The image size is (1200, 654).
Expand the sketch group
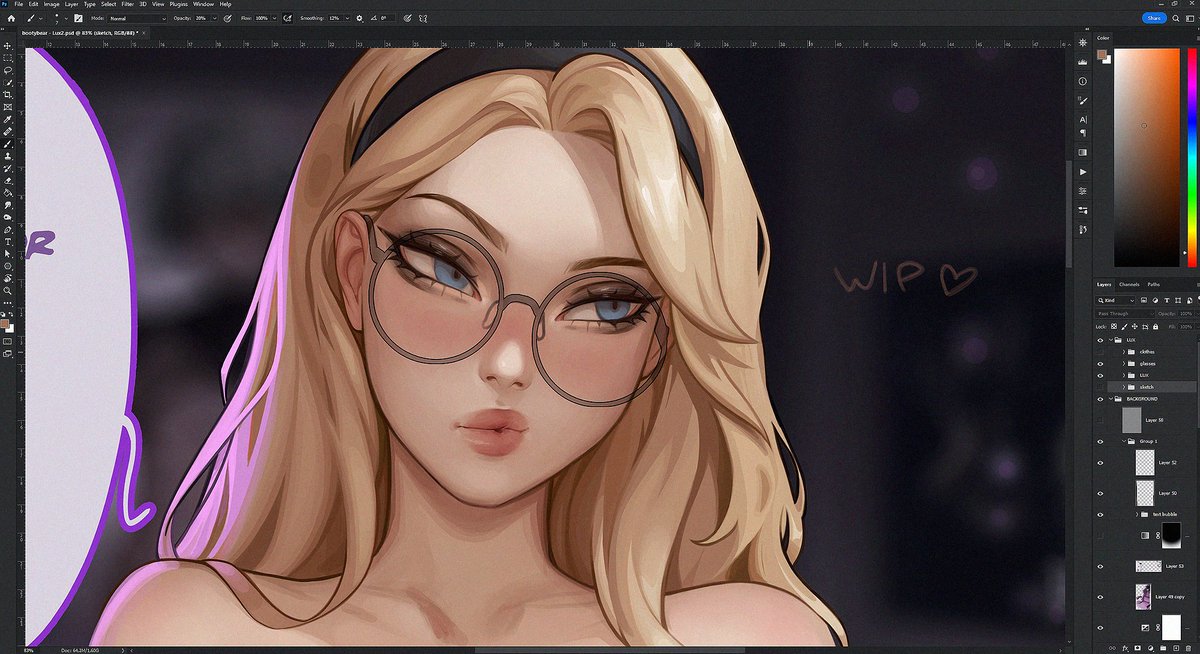1124,386
